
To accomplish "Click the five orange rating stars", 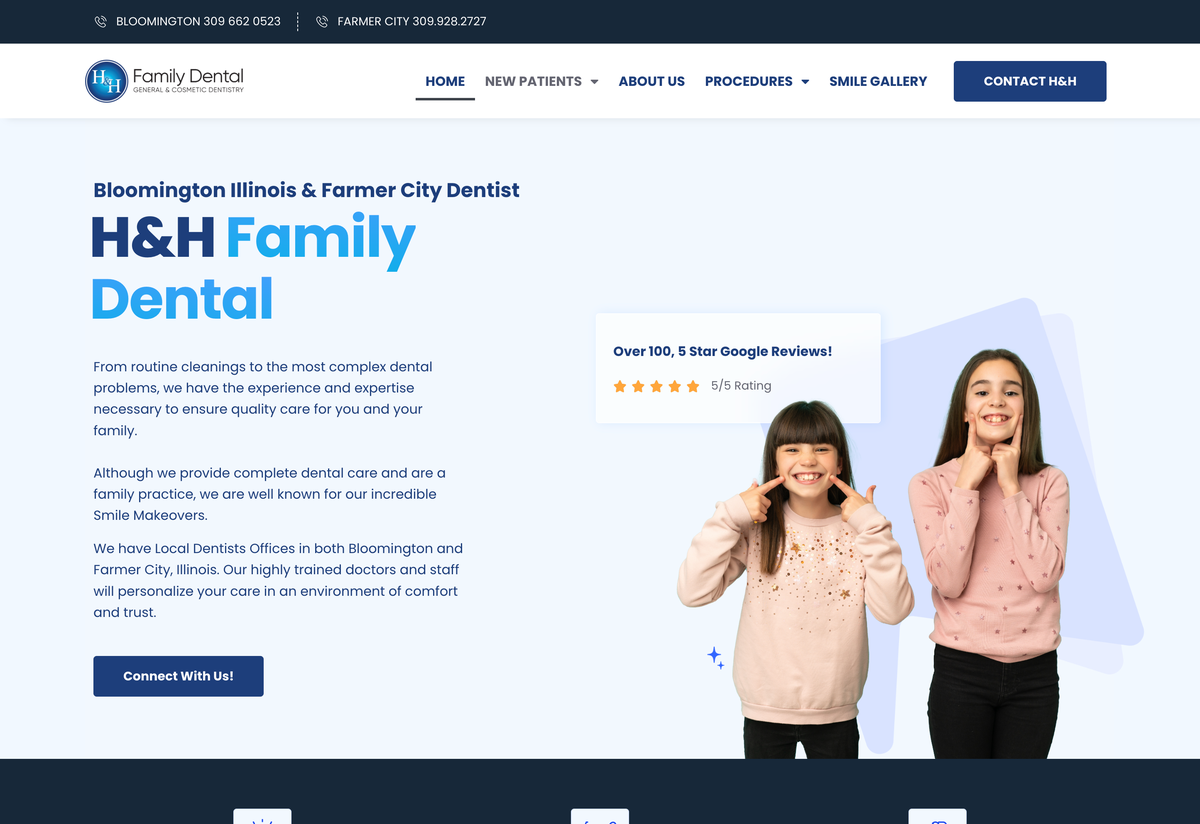I will click(656, 386).
